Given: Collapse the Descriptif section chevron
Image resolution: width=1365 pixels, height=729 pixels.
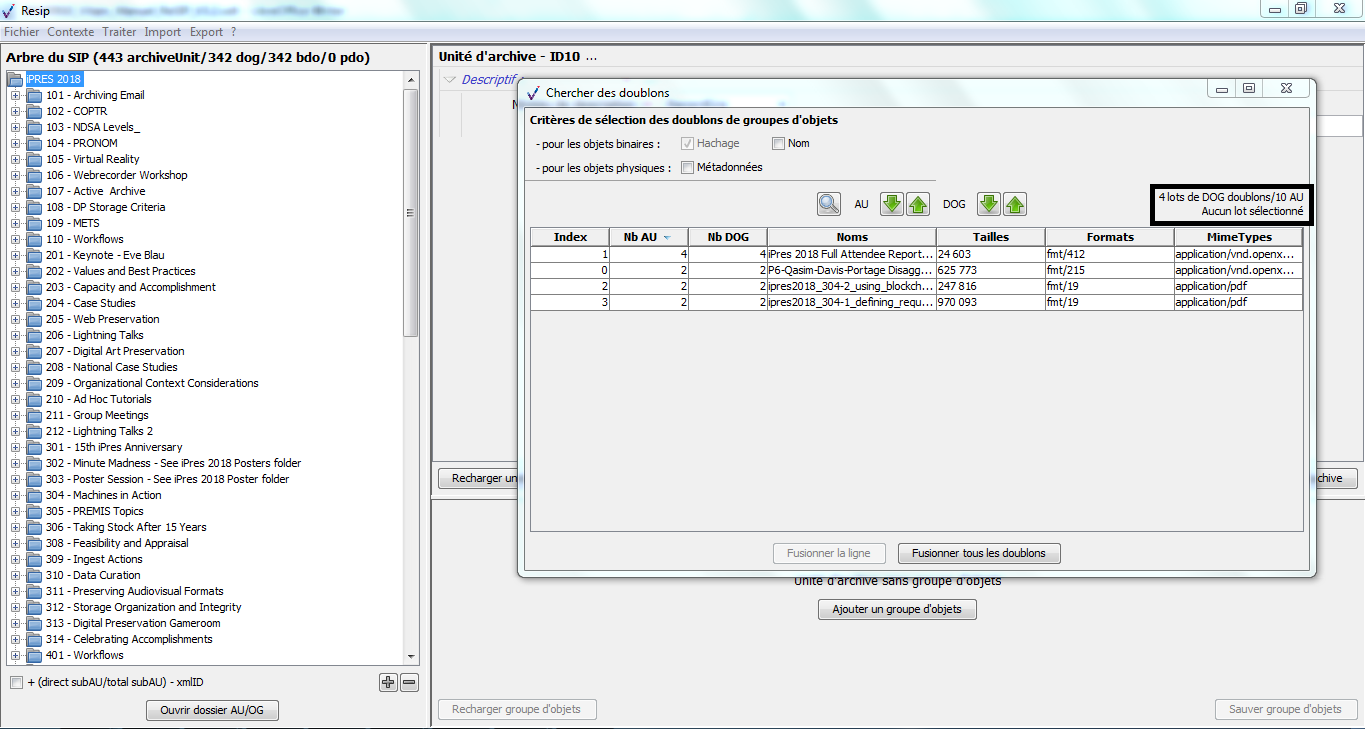Looking at the screenshot, I should [x=449, y=80].
